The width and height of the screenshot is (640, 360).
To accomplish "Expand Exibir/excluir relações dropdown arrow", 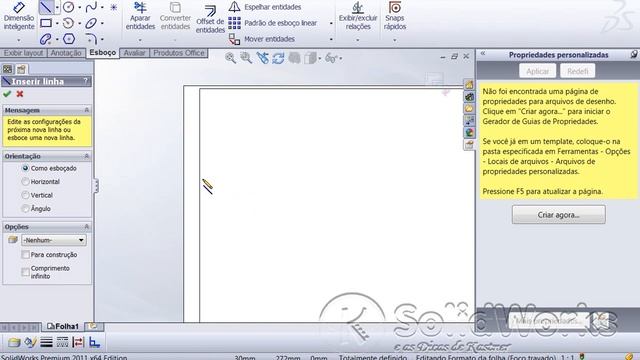I will point(358,40).
